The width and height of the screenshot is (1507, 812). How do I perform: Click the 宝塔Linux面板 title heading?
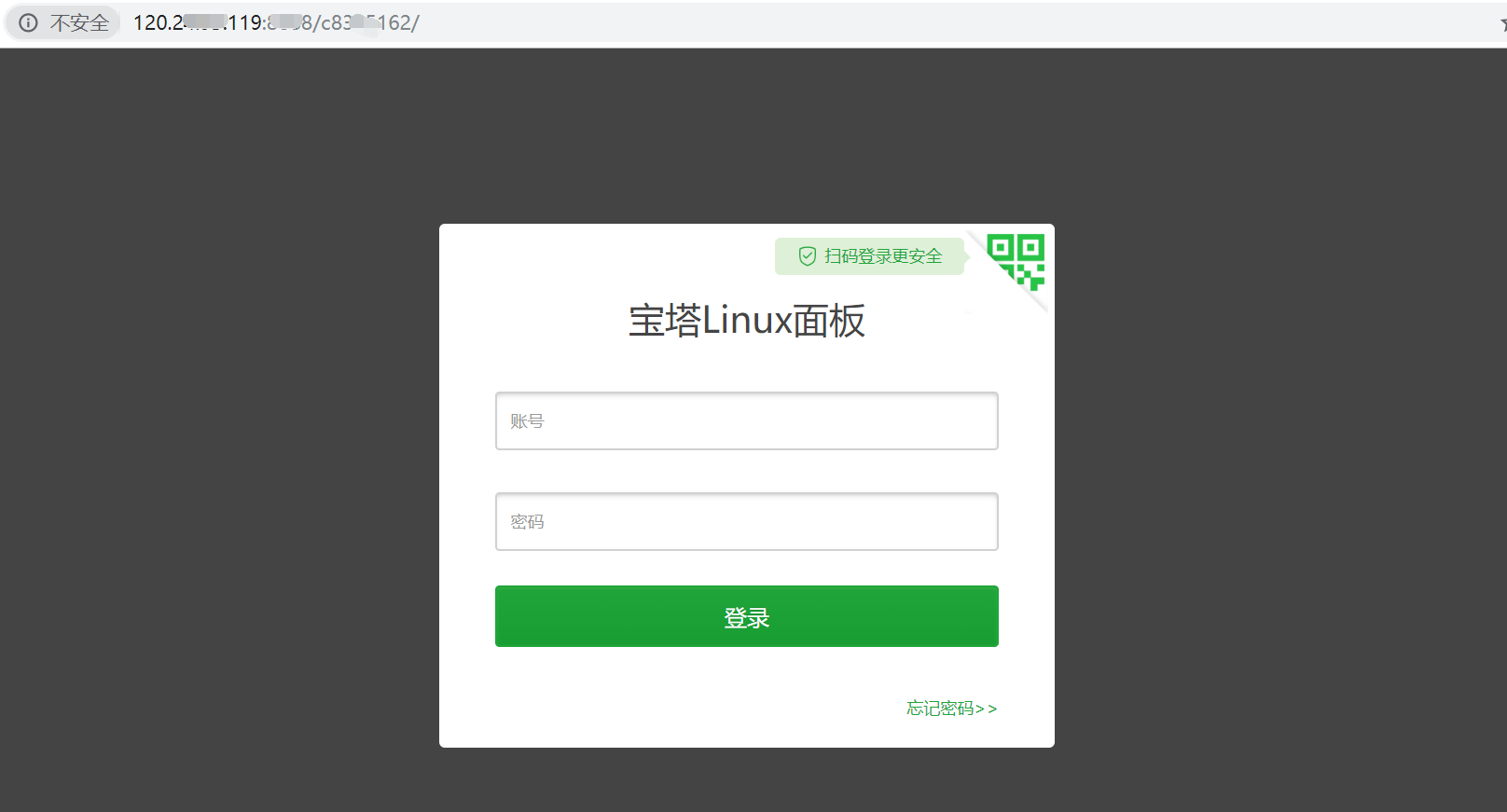[x=747, y=321]
